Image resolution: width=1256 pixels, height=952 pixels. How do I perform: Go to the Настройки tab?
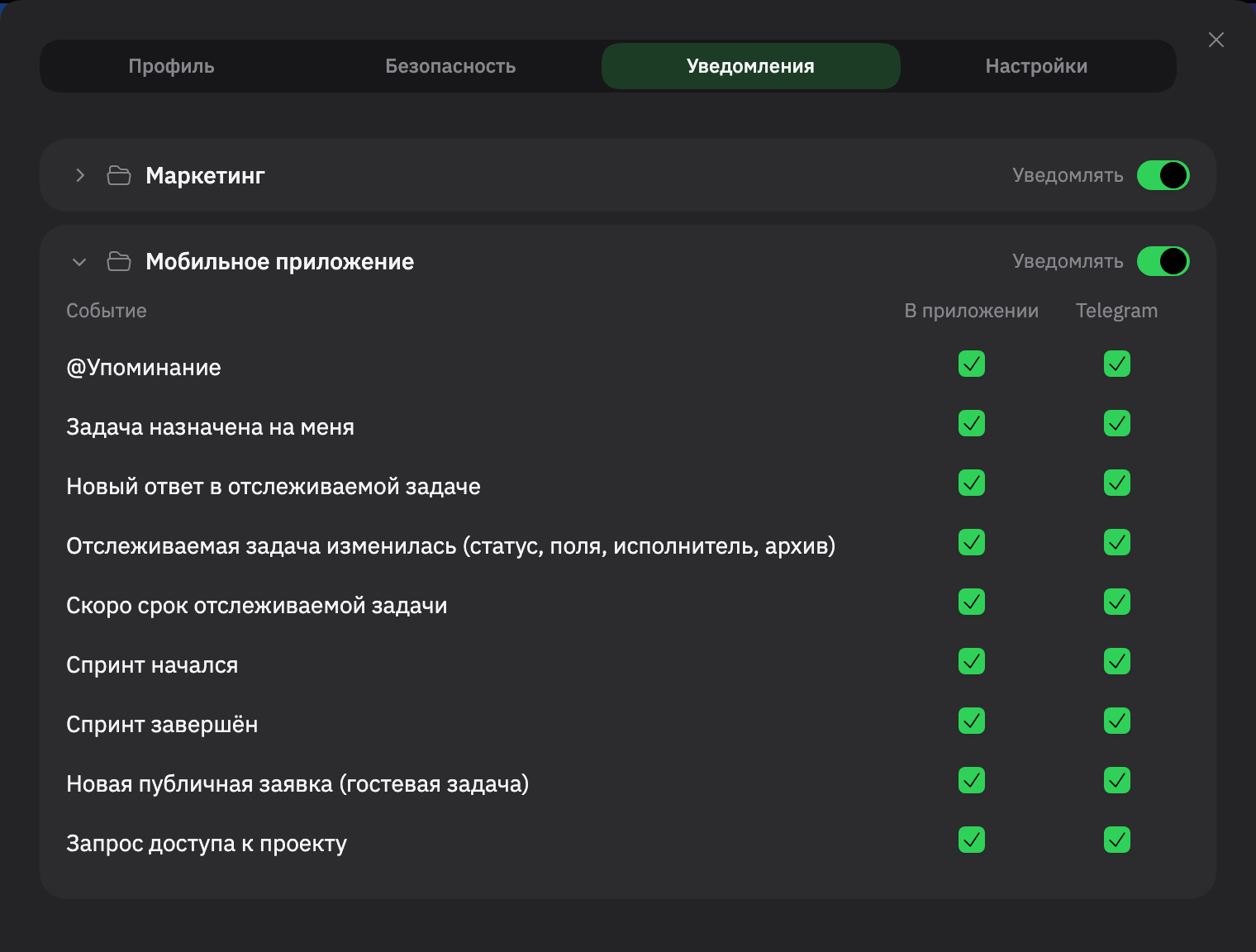[1036, 66]
